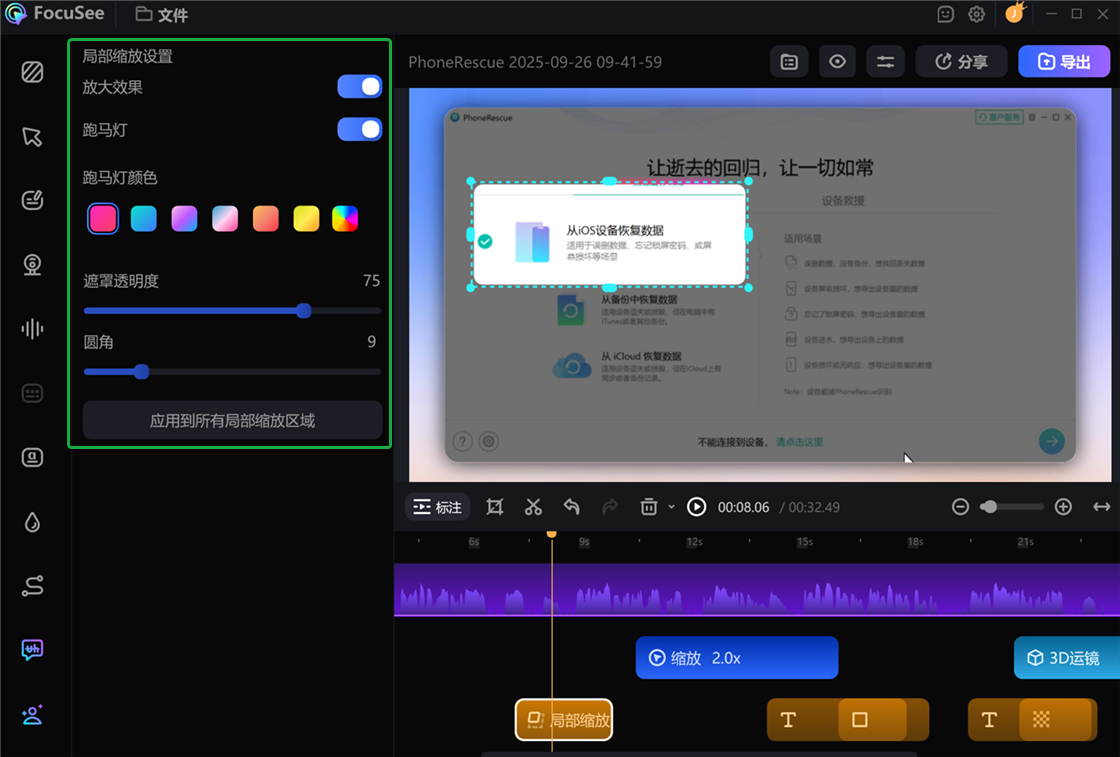Click the total duration 00:32.49
Screen dimensions: 1120x757
coord(814,507)
